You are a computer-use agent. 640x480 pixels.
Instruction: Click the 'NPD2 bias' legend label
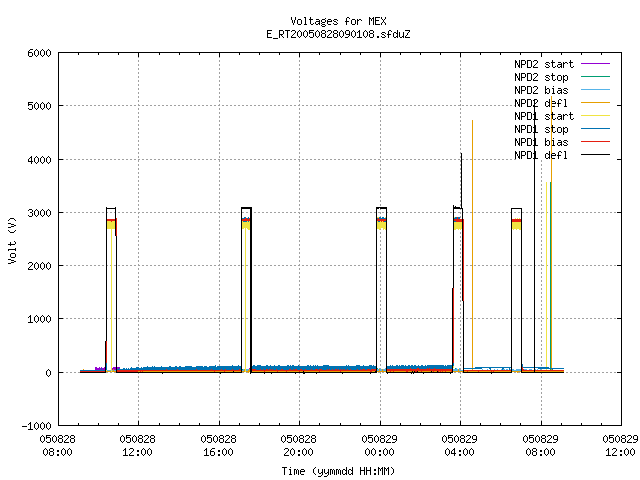click(x=541, y=90)
